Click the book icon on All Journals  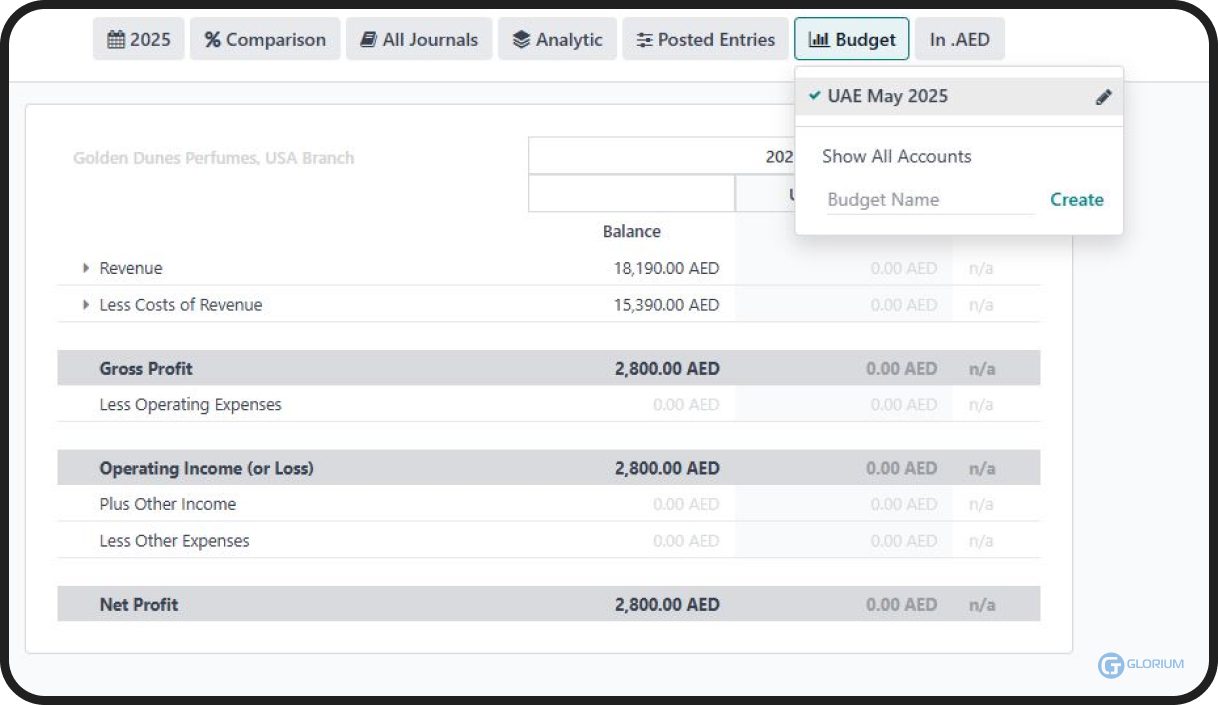(368, 40)
